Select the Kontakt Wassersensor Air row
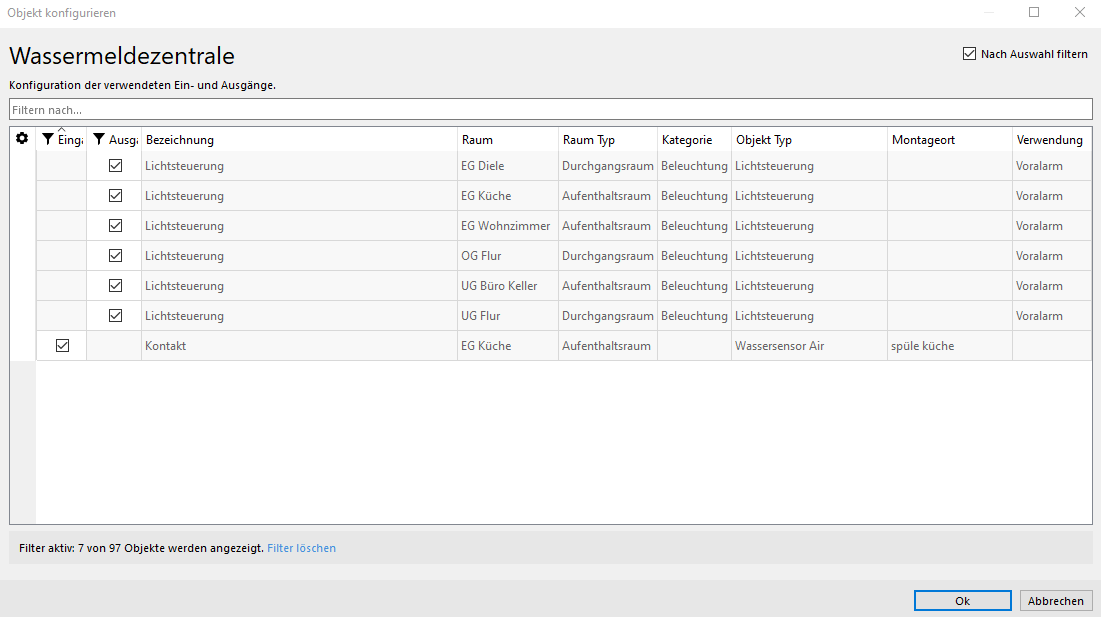Image resolution: width=1101 pixels, height=617 pixels. [300, 346]
